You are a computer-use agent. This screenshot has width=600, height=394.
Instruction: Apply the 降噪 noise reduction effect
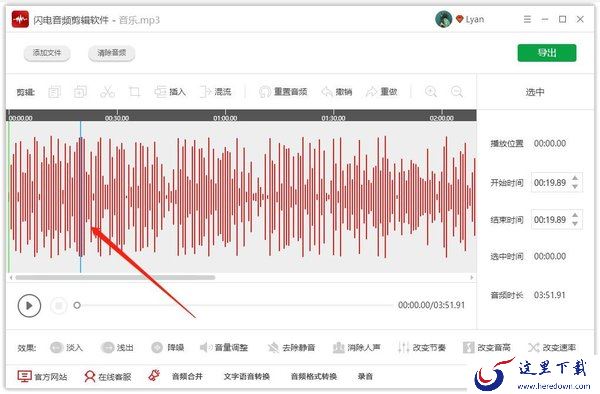[x=168, y=347]
